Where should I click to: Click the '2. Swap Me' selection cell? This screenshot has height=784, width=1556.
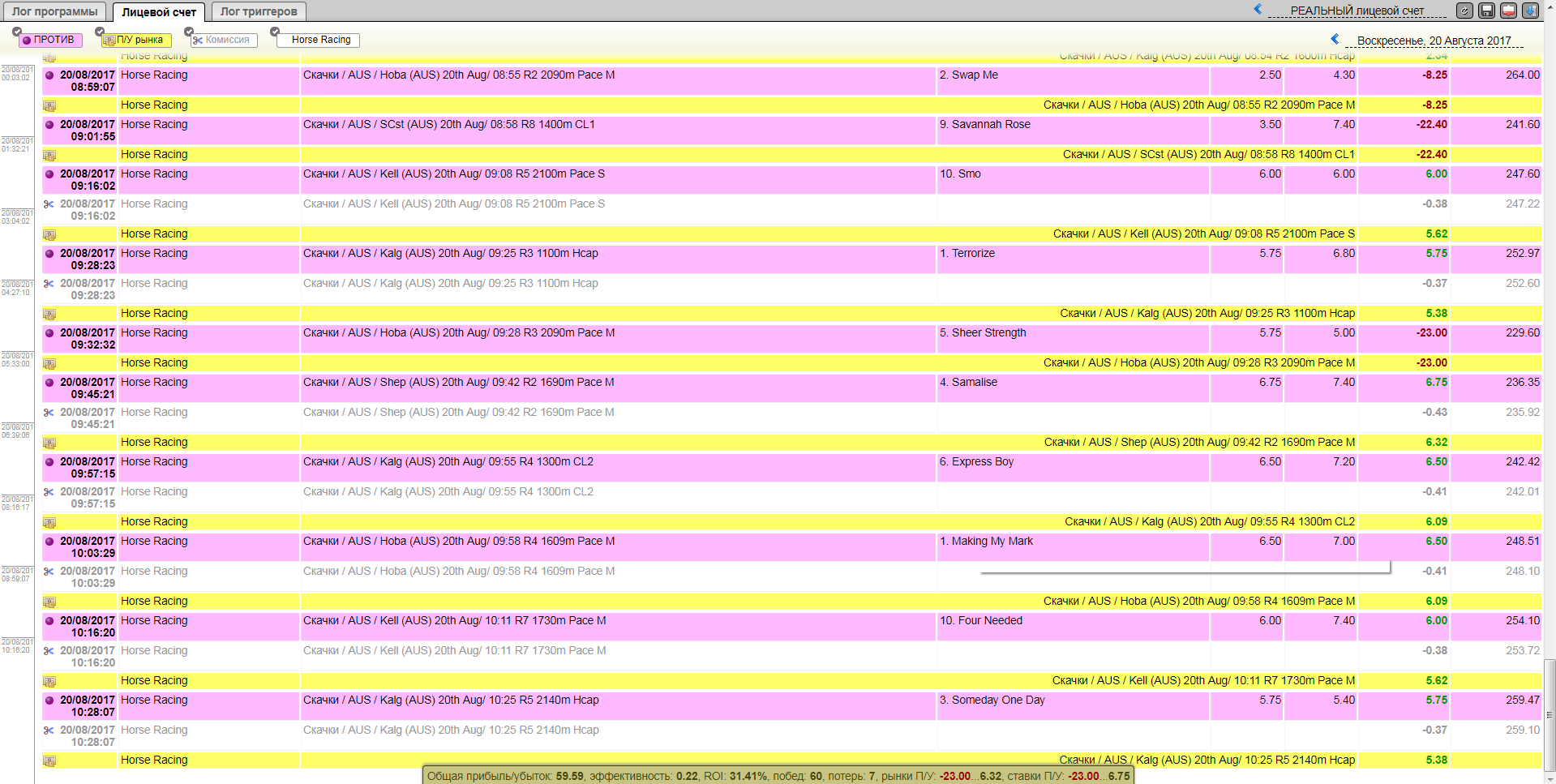coord(1073,81)
